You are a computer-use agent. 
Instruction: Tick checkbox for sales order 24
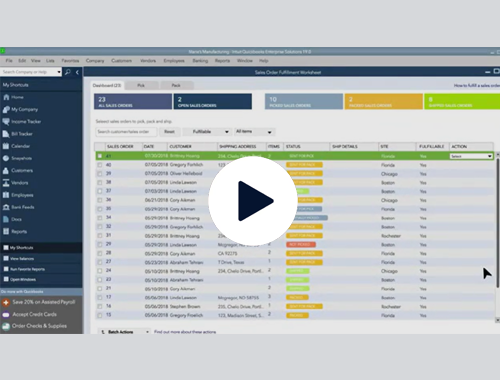[99, 271]
